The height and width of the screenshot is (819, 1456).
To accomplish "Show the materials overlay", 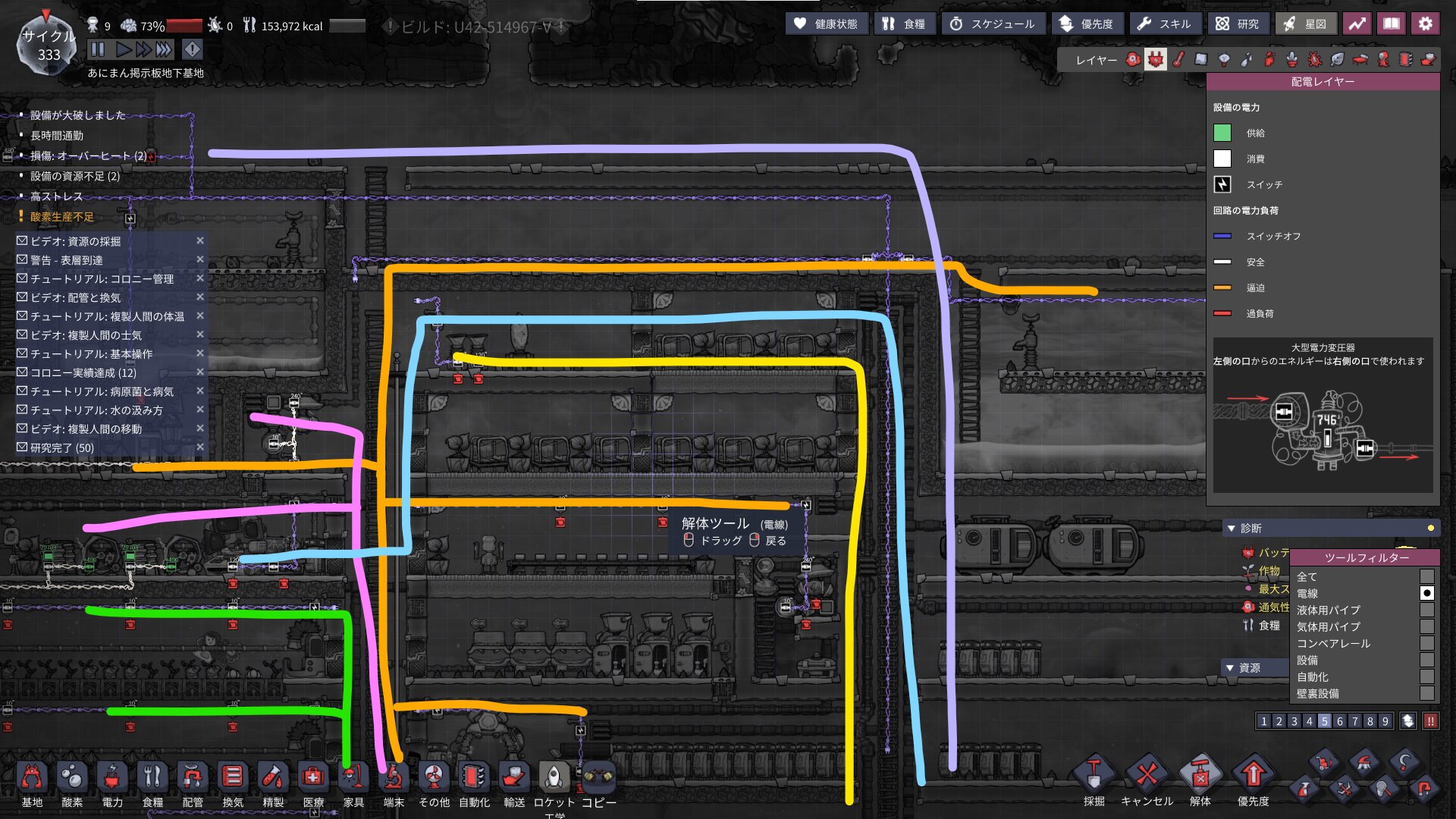I will [1200, 59].
